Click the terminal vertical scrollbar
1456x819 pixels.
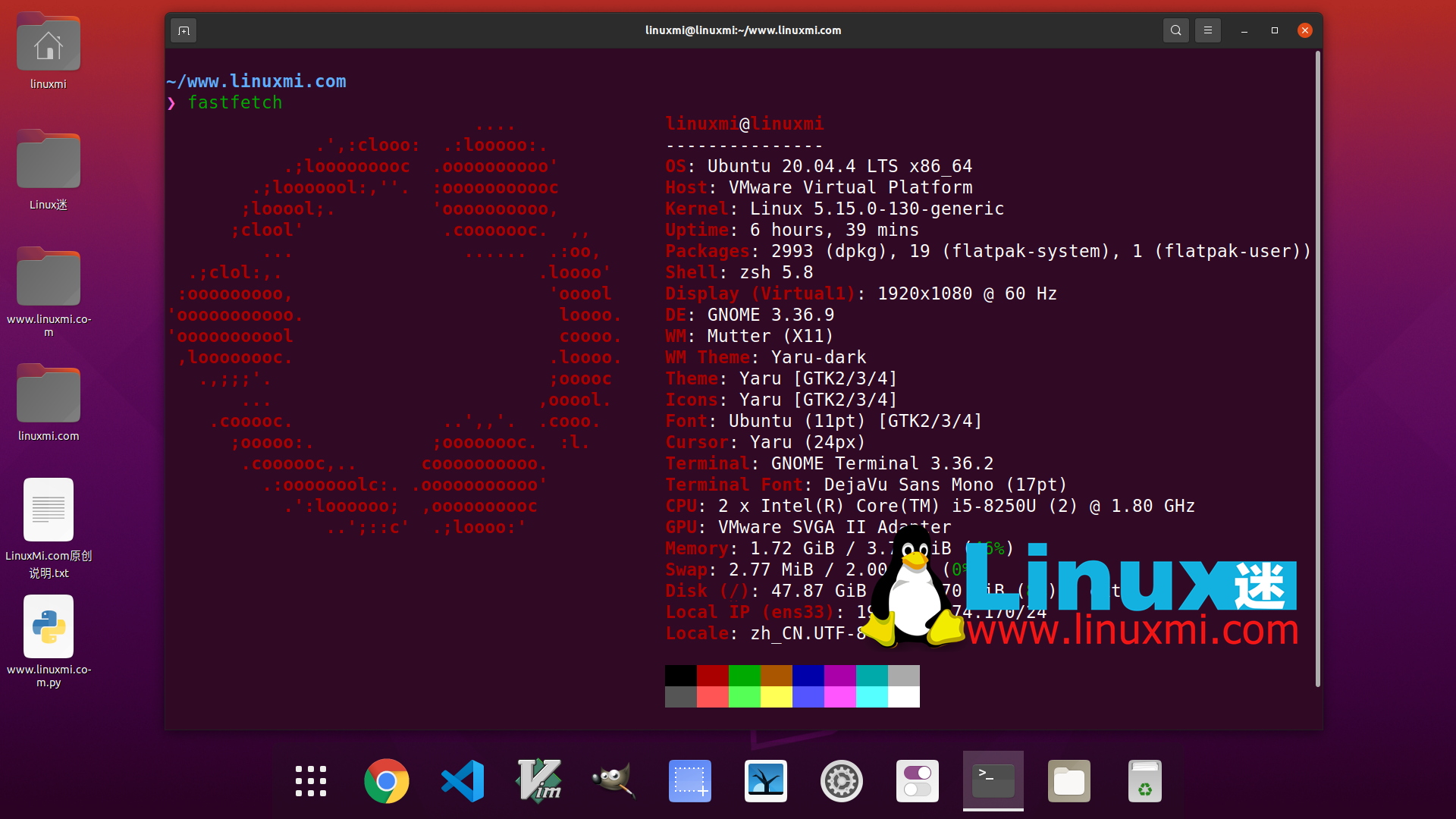(1318, 369)
